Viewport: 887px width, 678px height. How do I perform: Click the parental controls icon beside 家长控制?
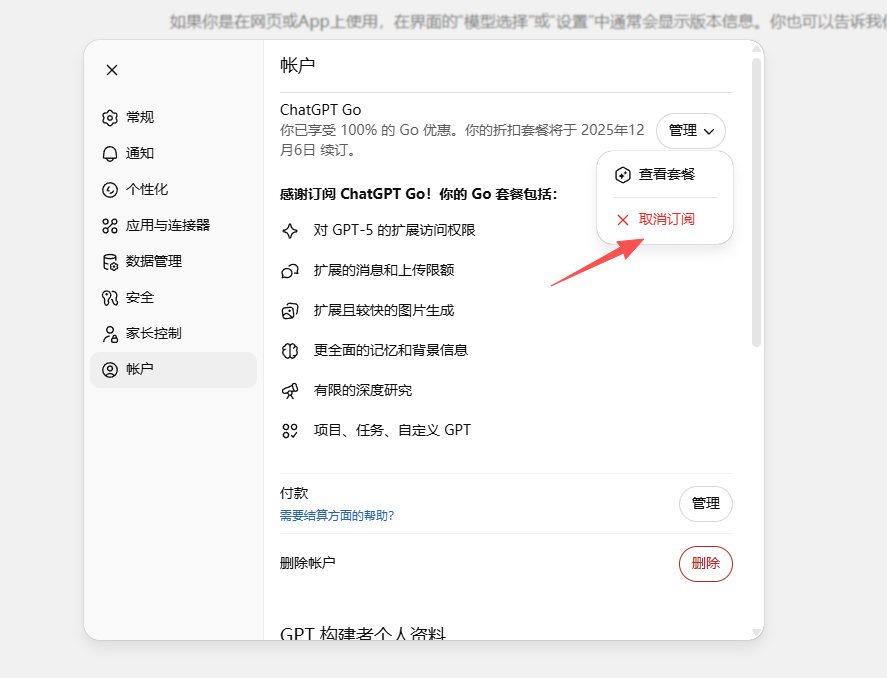110,334
